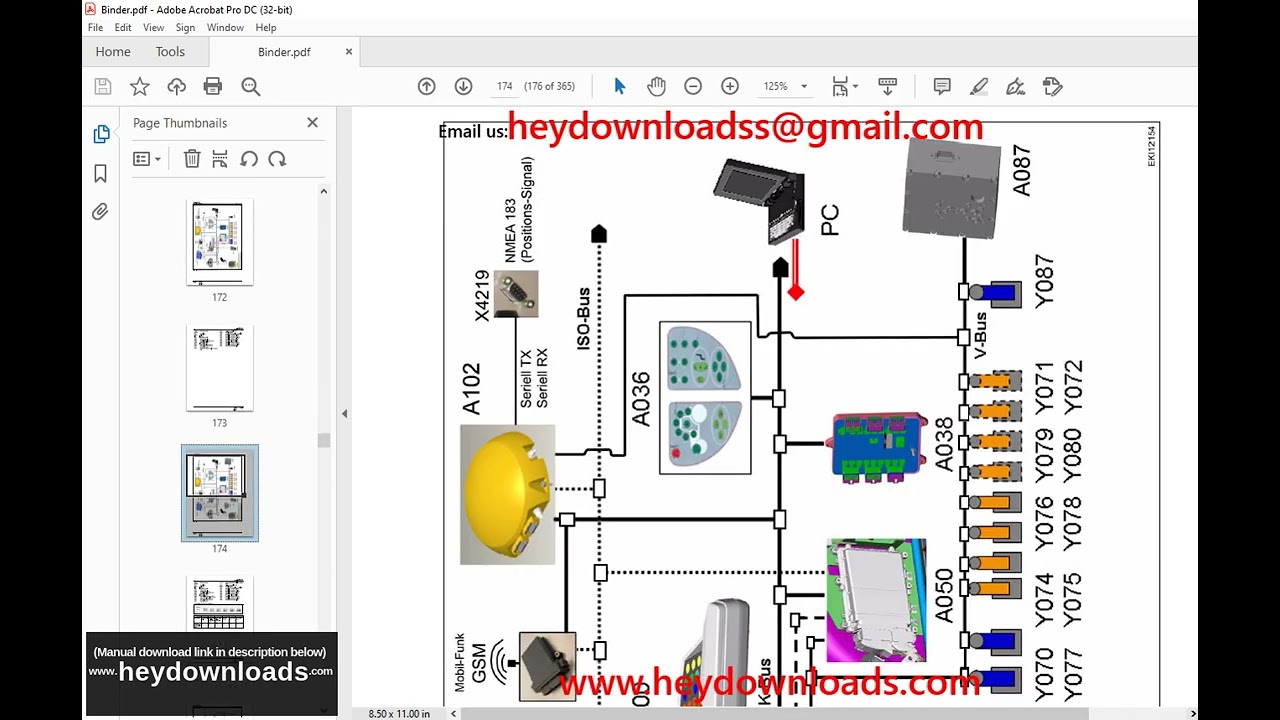1280x720 pixels.
Task: Open the File menu
Action: point(95,28)
